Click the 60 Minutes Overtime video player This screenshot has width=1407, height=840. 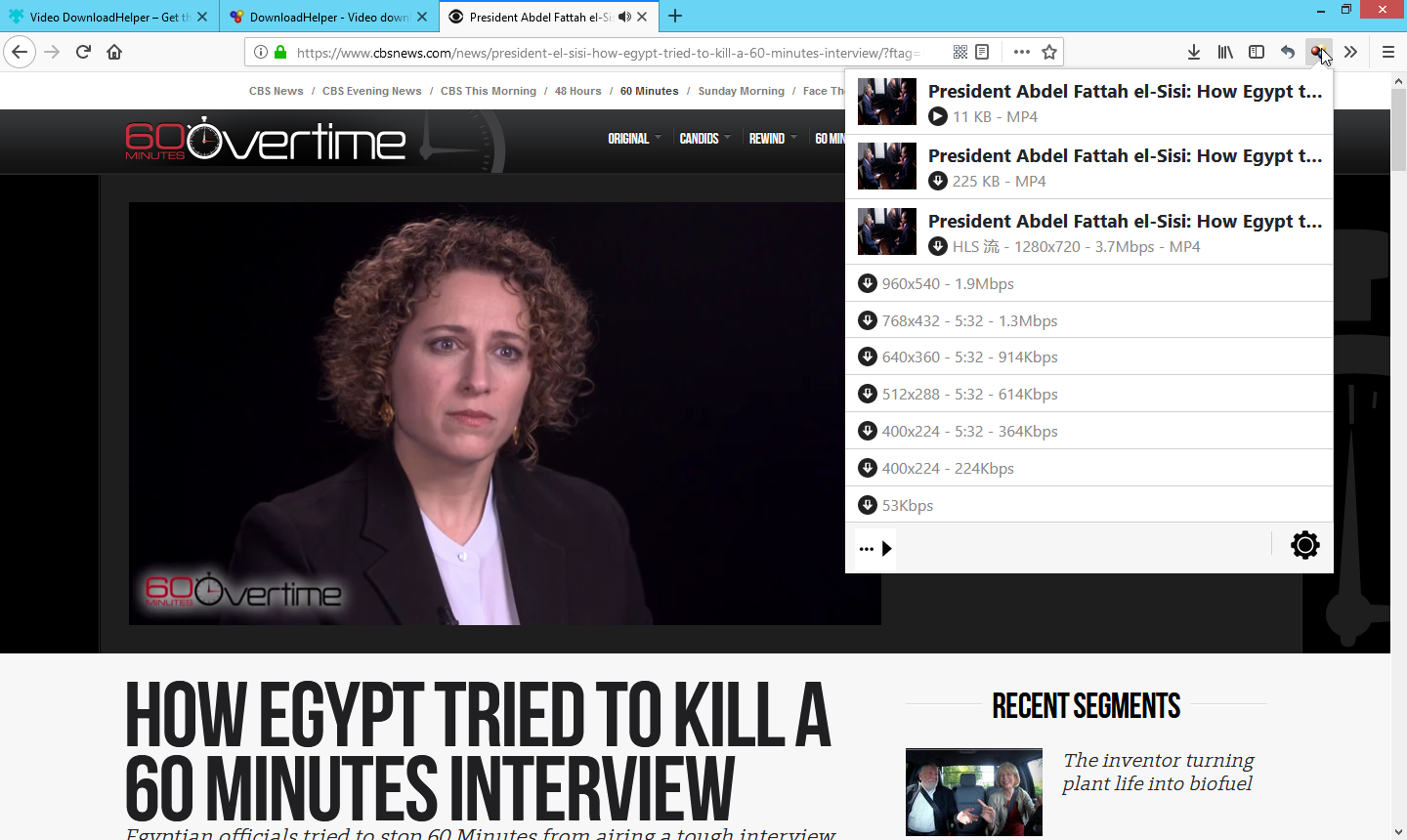click(x=505, y=413)
